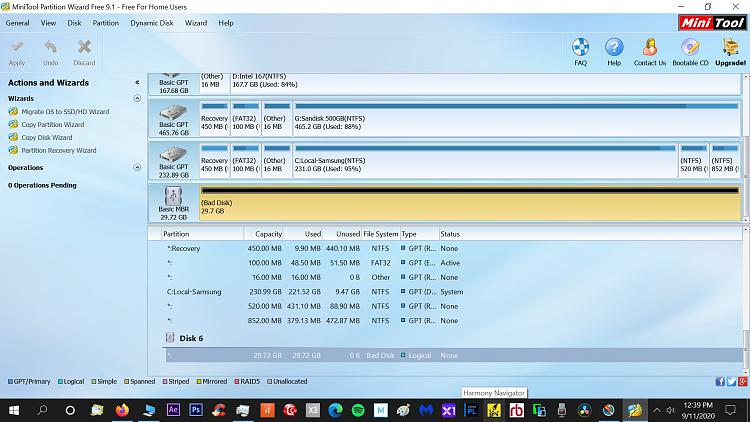Start the Copy Disk Wizard

point(46,137)
